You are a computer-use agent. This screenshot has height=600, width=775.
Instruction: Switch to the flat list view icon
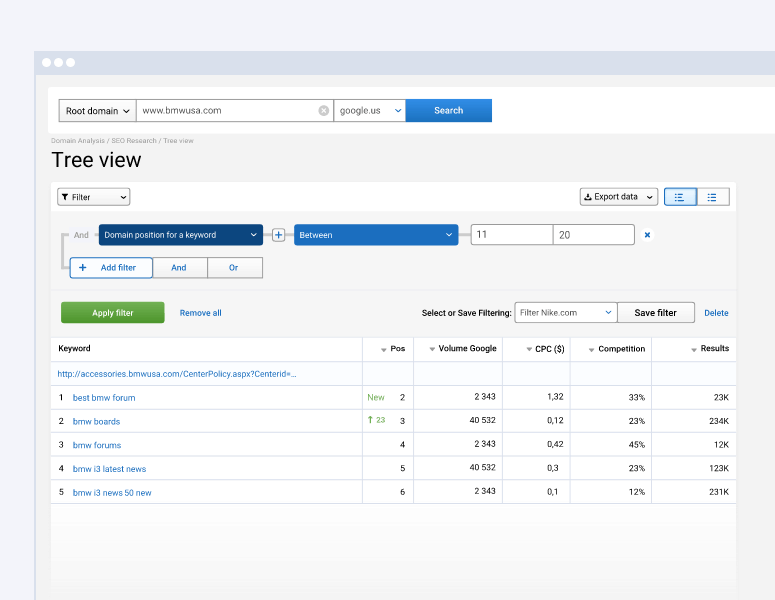coord(712,197)
